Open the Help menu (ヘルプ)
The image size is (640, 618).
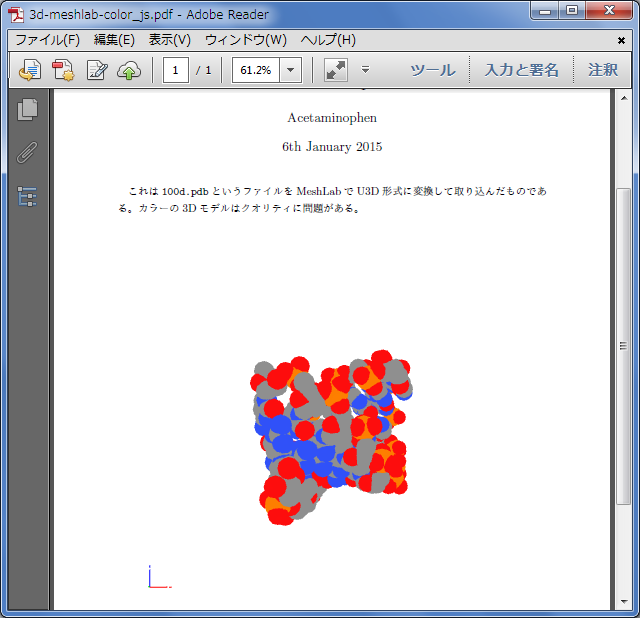328,40
